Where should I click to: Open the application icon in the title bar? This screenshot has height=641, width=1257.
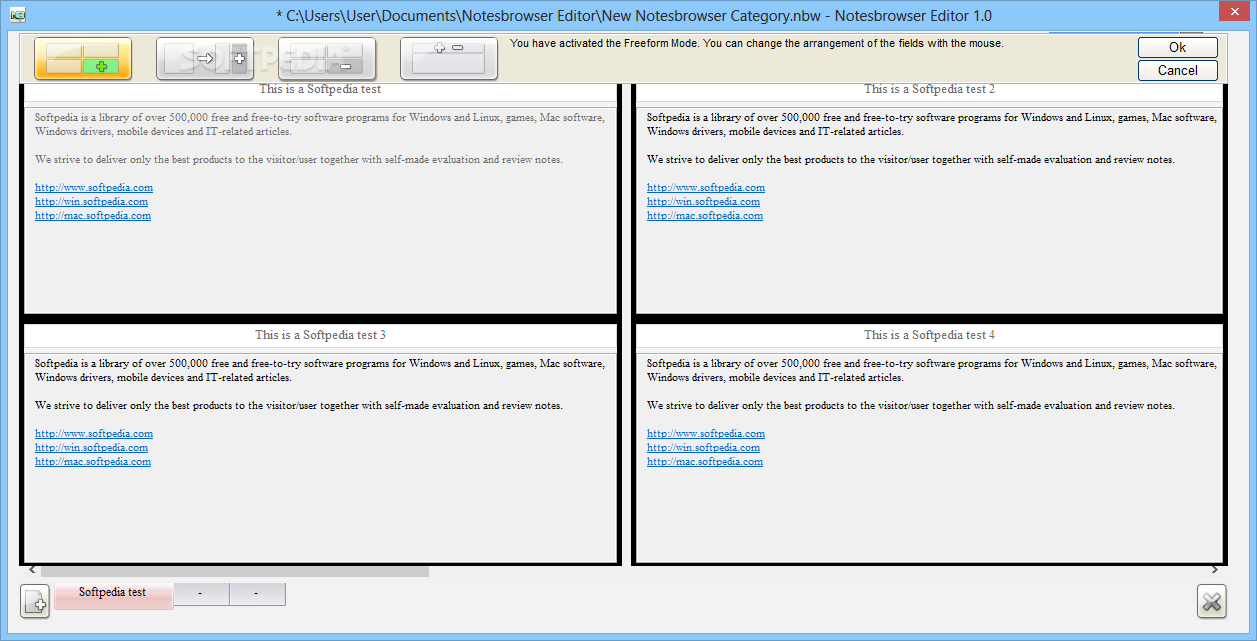pyautogui.click(x=17, y=15)
